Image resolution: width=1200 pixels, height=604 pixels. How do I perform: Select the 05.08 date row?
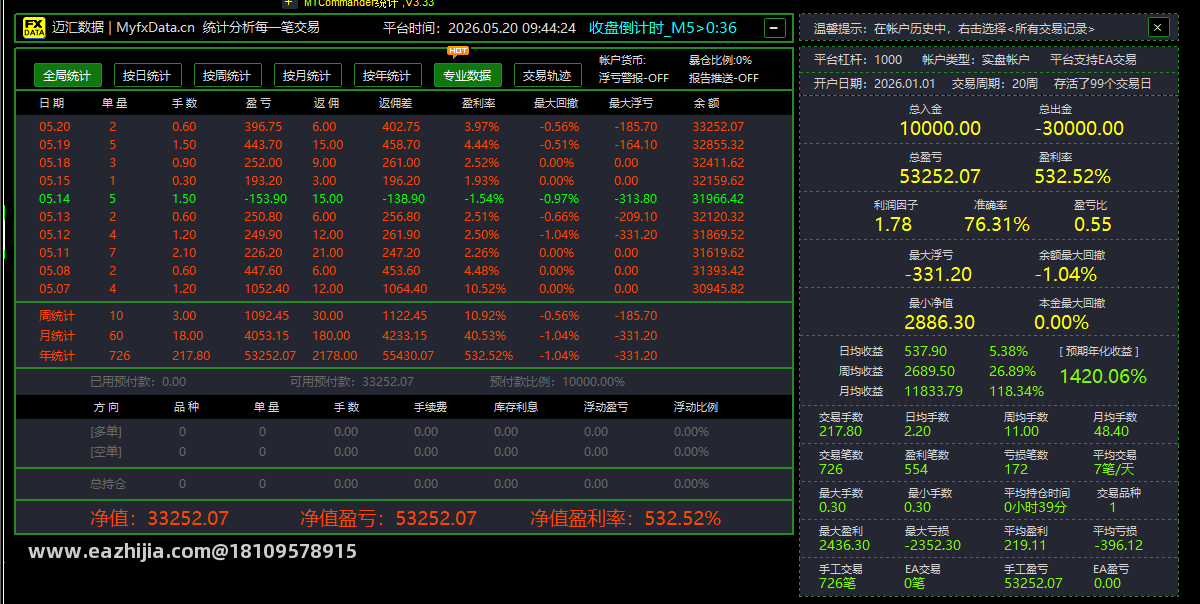404,270
